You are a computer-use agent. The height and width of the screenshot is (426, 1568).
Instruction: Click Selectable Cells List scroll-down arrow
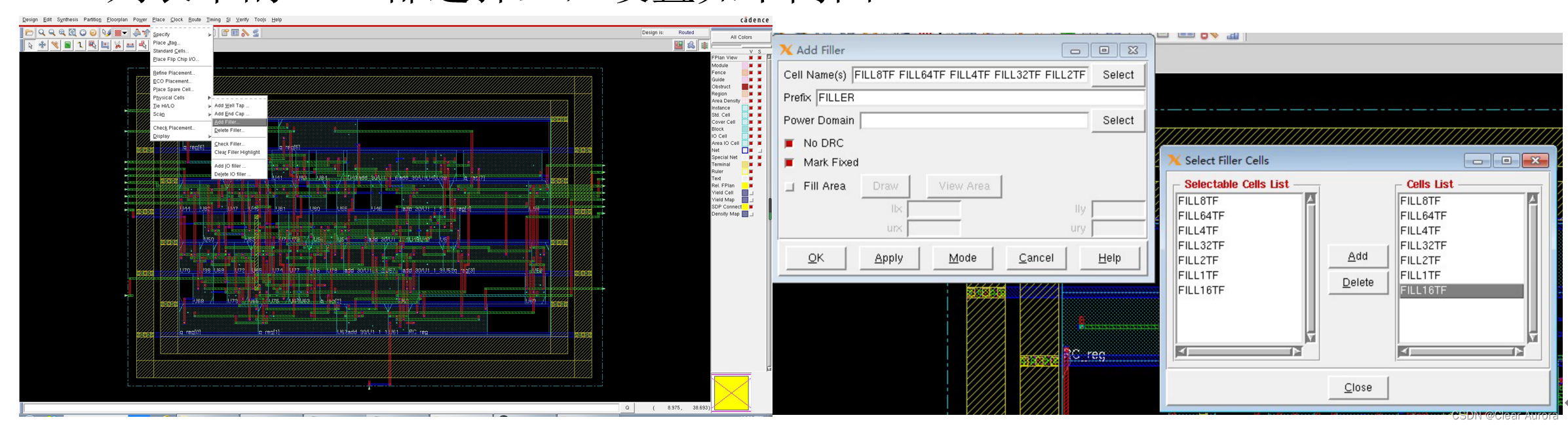[x=1310, y=338]
